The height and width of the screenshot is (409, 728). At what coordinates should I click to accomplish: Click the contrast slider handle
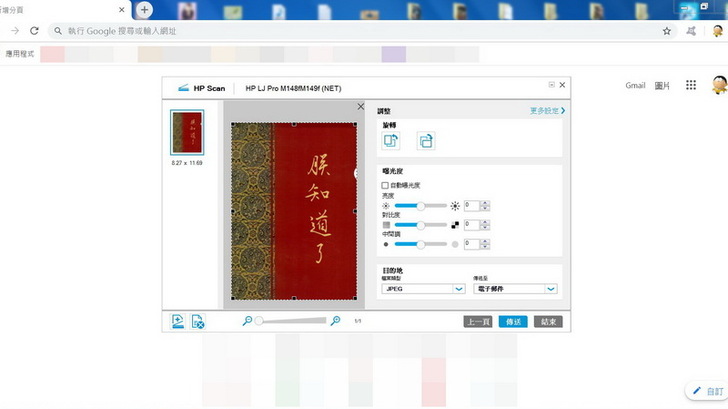421,225
